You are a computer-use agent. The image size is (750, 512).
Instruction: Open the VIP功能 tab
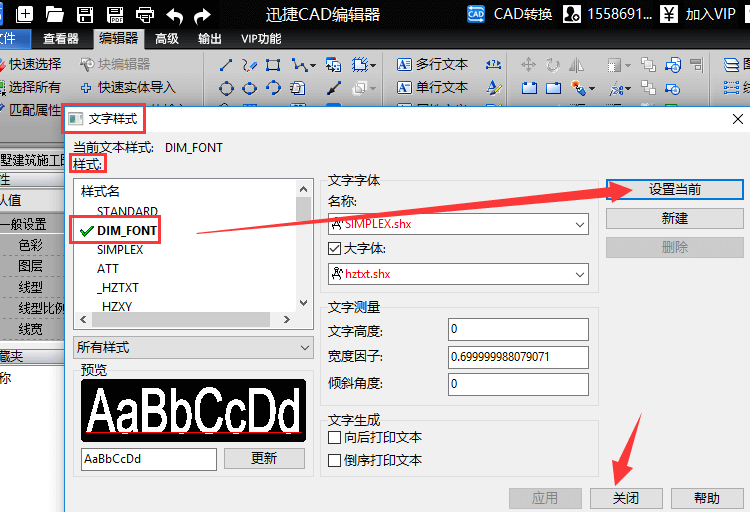(261, 39)
